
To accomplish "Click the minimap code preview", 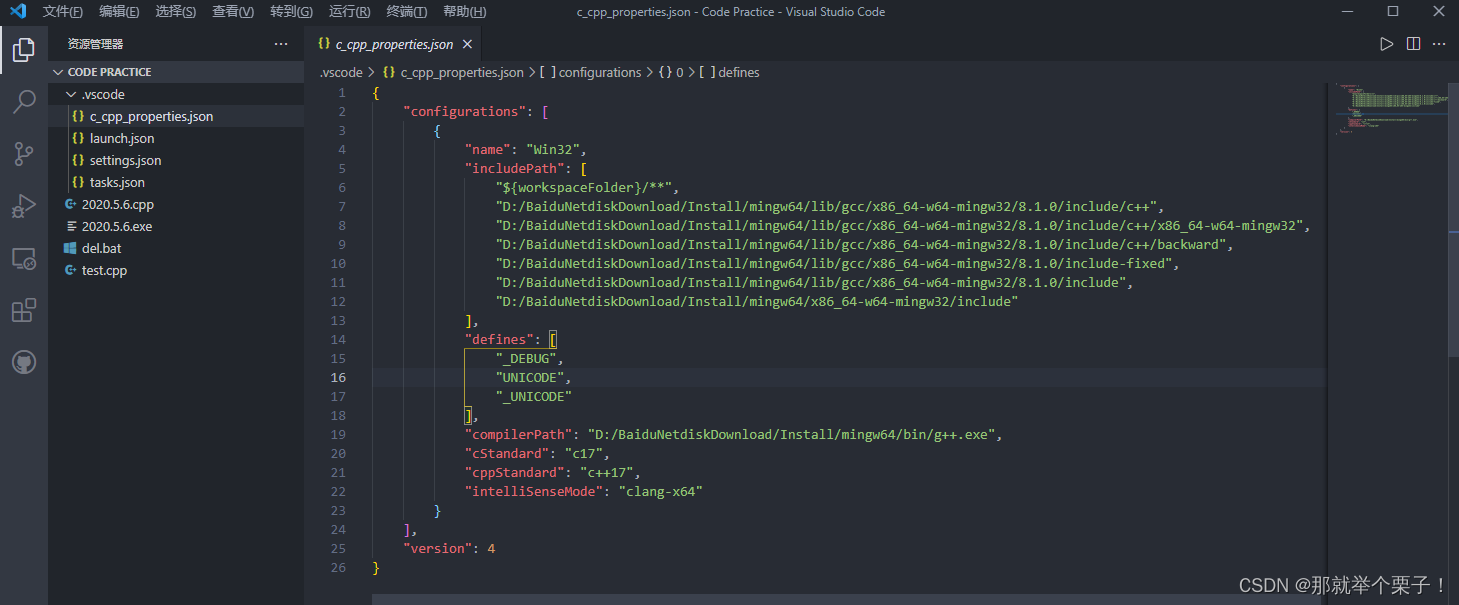I will coord(1390,110).
